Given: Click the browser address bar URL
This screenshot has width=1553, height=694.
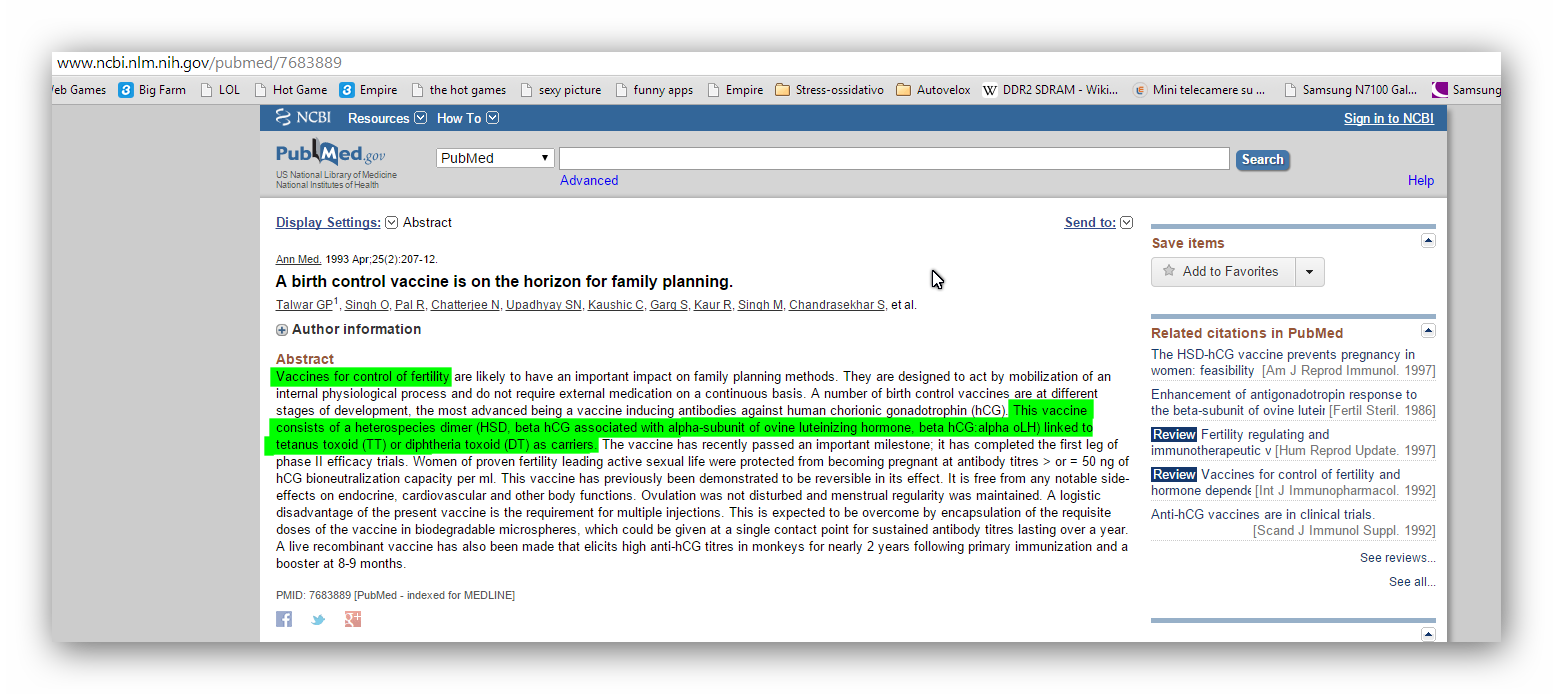Looking at the screenshot, I should [200, 62].
